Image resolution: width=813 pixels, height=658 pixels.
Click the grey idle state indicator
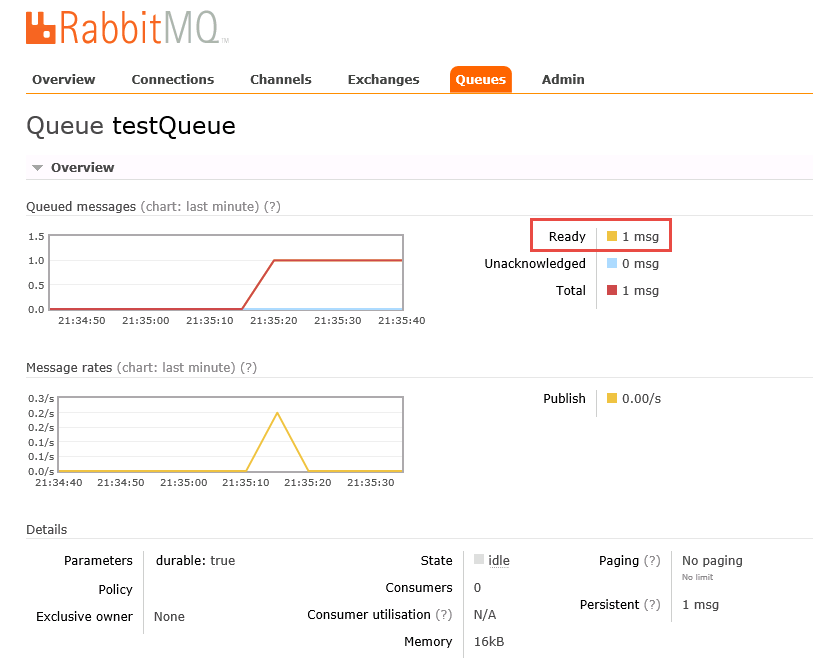click(x=479, y=560)
